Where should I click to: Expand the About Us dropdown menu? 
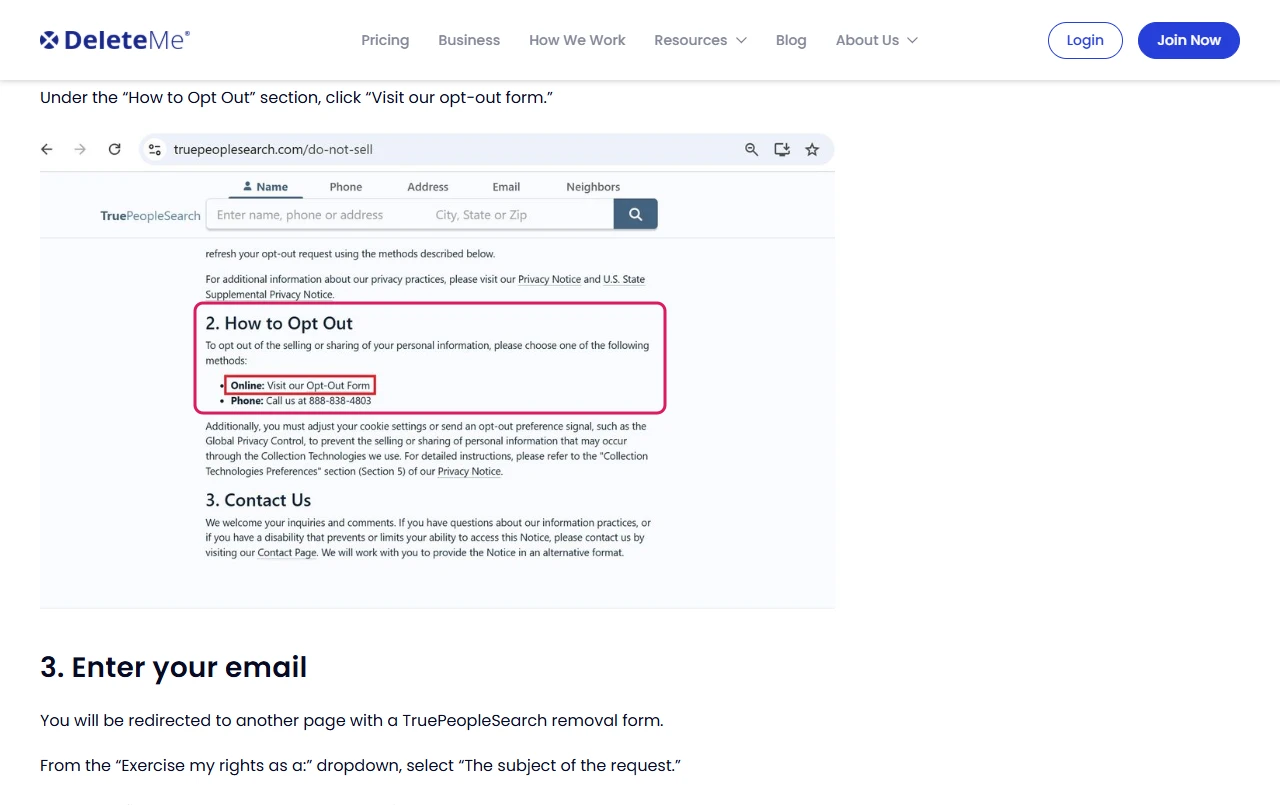point(877,40)
